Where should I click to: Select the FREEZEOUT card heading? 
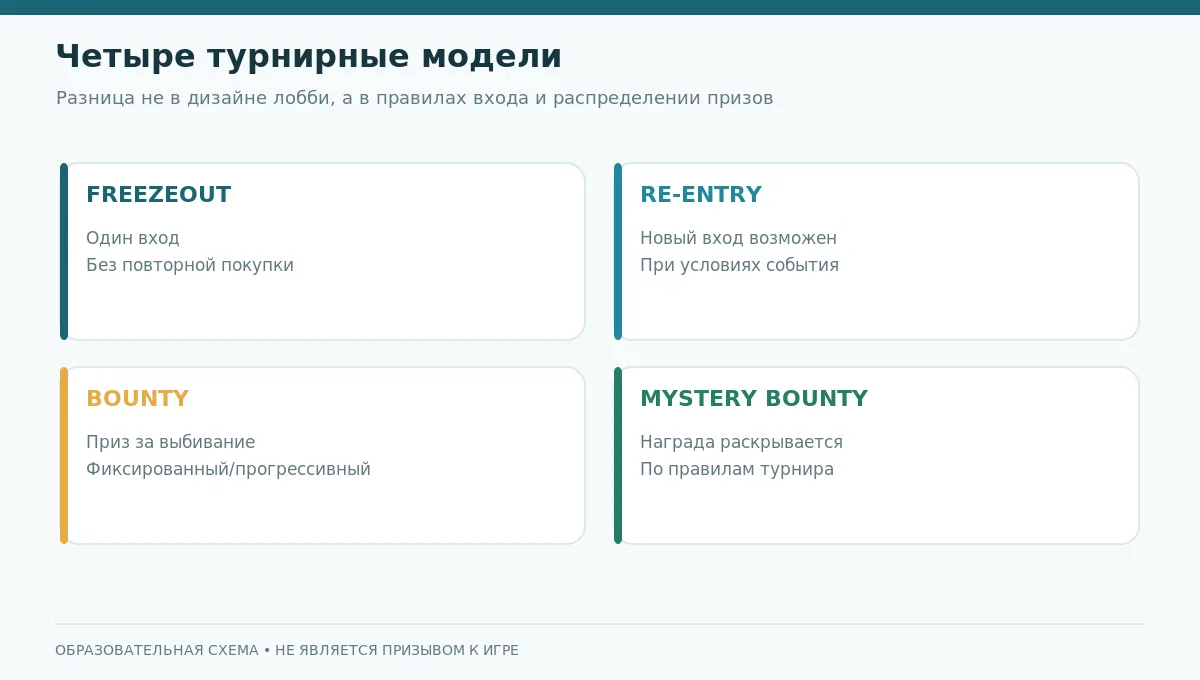158,195
